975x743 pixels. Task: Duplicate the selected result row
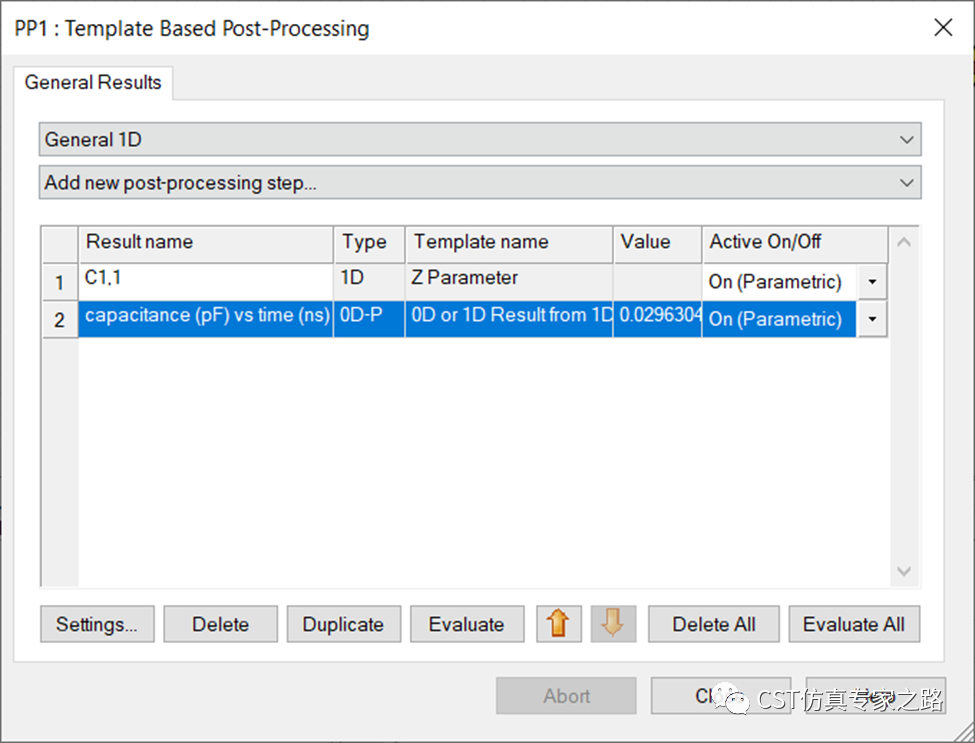344,624
